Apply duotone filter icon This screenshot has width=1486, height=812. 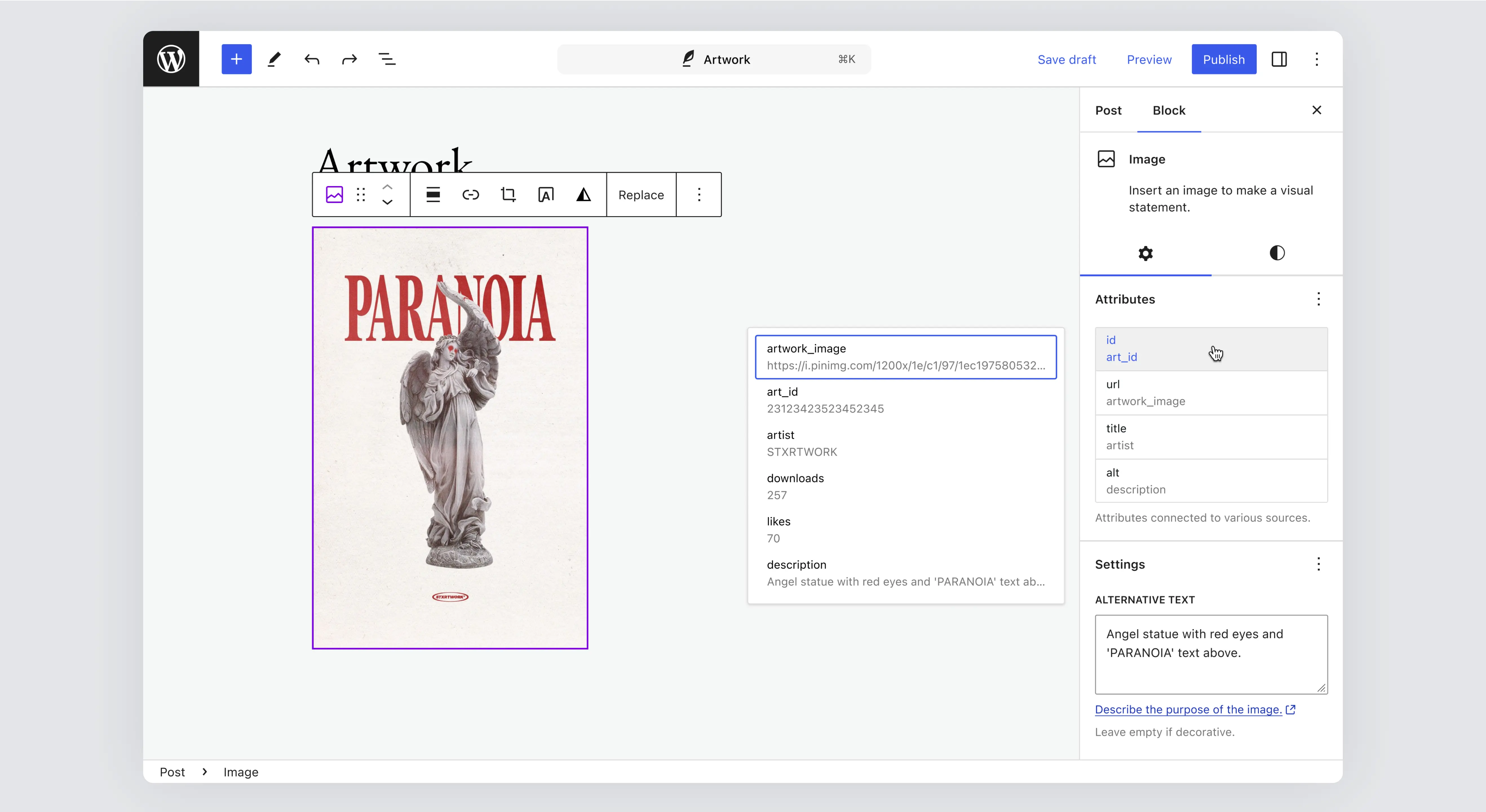coord(583,194)
